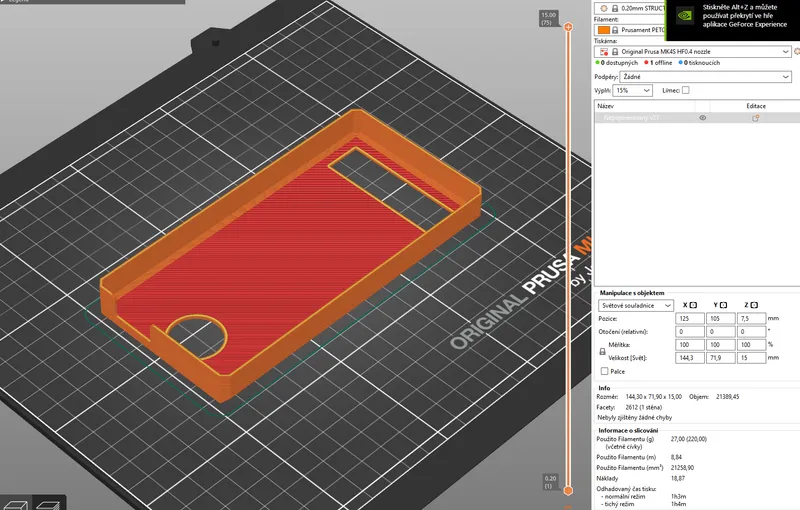Image resolution: width=800 pixels, height=510 pixels.
Task: Click the Editace column header
Action: (x=756, y=106)
